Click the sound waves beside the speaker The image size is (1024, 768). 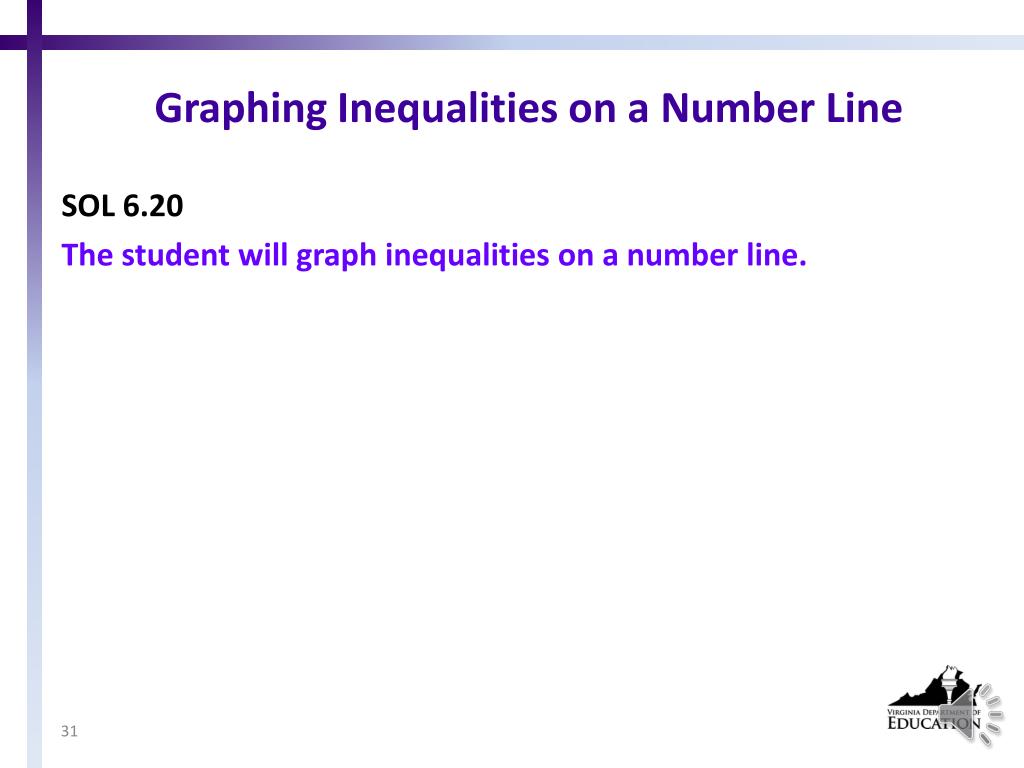(991, 714)
